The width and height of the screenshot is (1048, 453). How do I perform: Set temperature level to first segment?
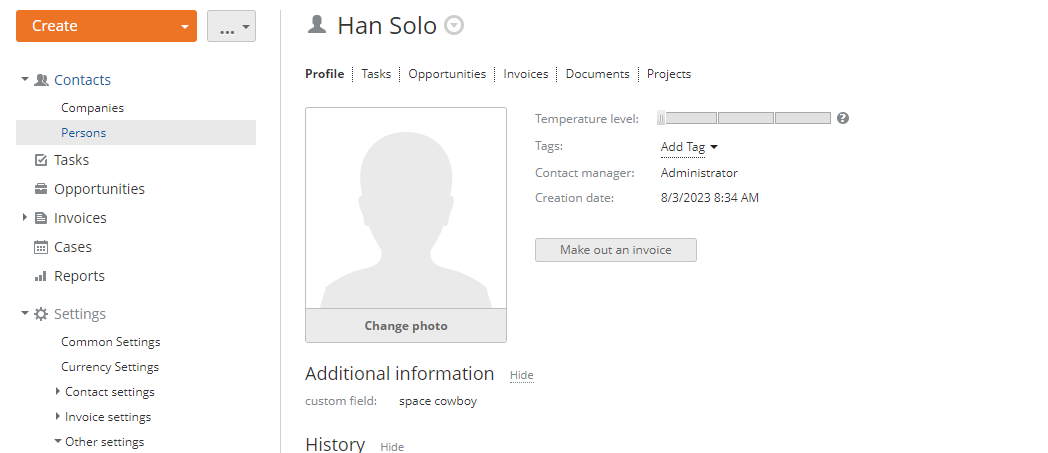[691, 118]
